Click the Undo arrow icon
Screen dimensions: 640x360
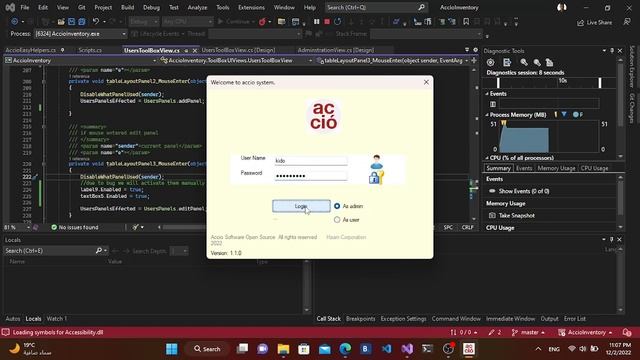pyautogui.click(x=96, y=21)
